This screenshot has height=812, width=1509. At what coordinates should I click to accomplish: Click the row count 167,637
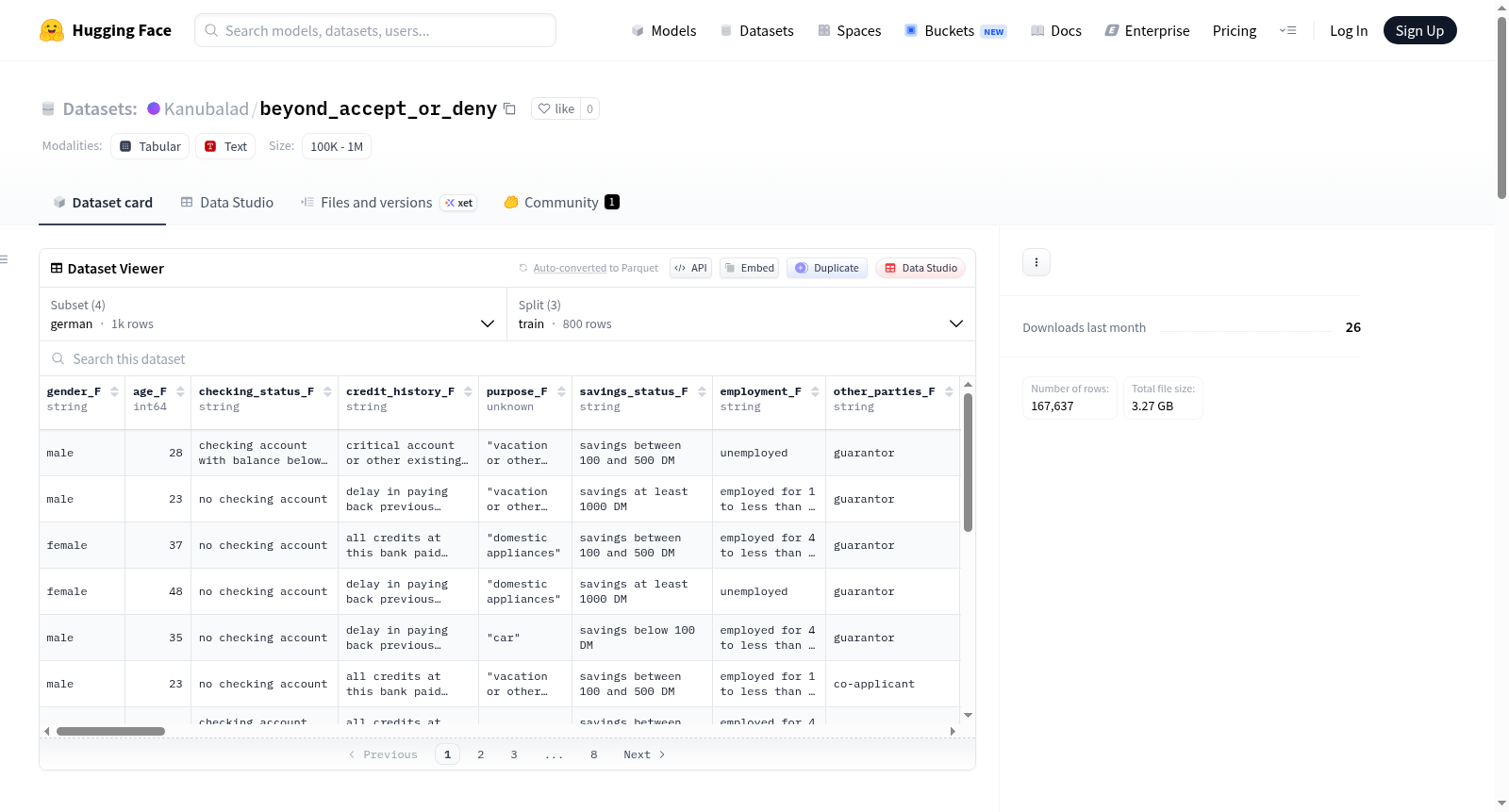[1053, 406]
